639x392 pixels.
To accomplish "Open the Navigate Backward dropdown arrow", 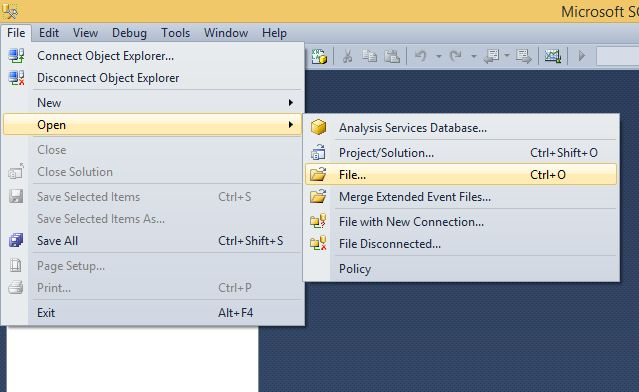I will (x=507, y=55).
